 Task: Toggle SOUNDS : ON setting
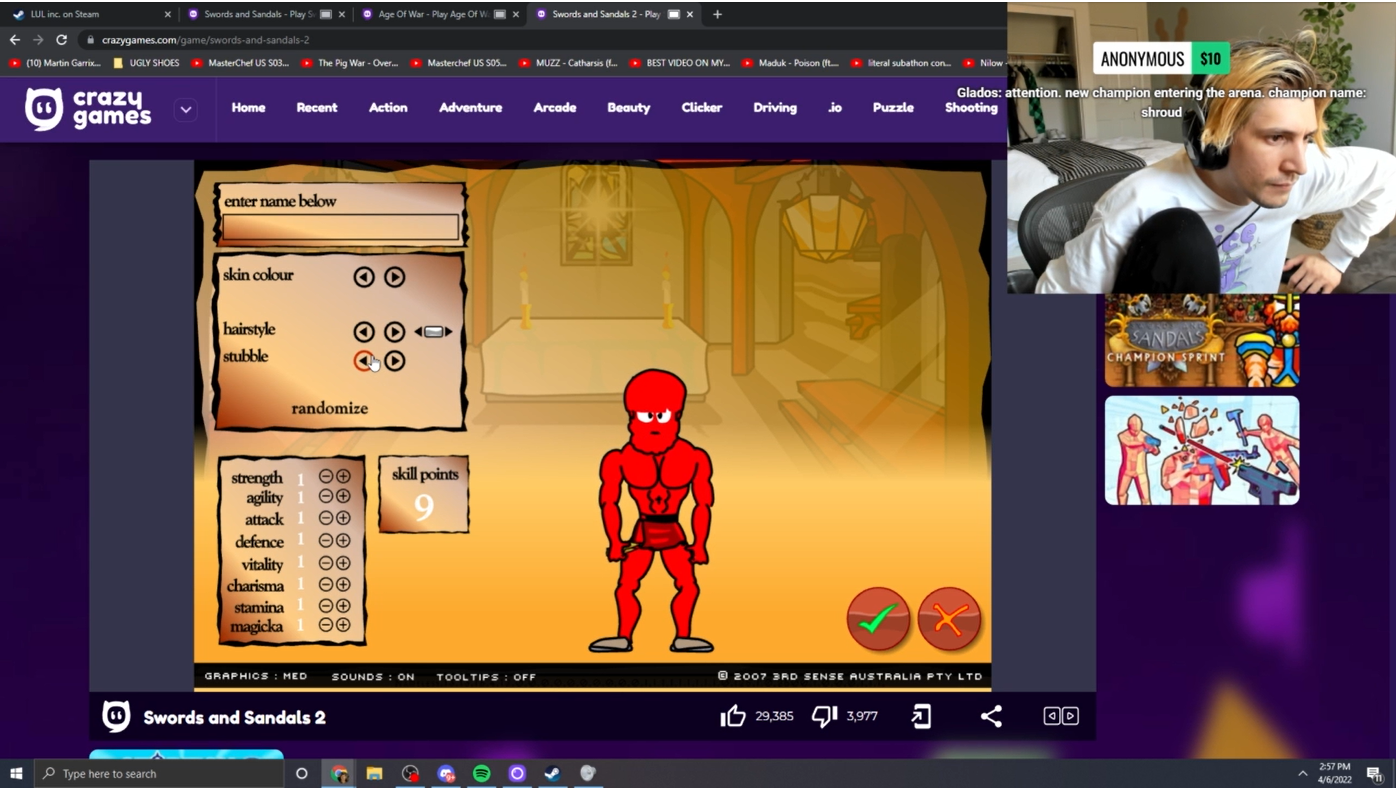(x=373, y=677)
